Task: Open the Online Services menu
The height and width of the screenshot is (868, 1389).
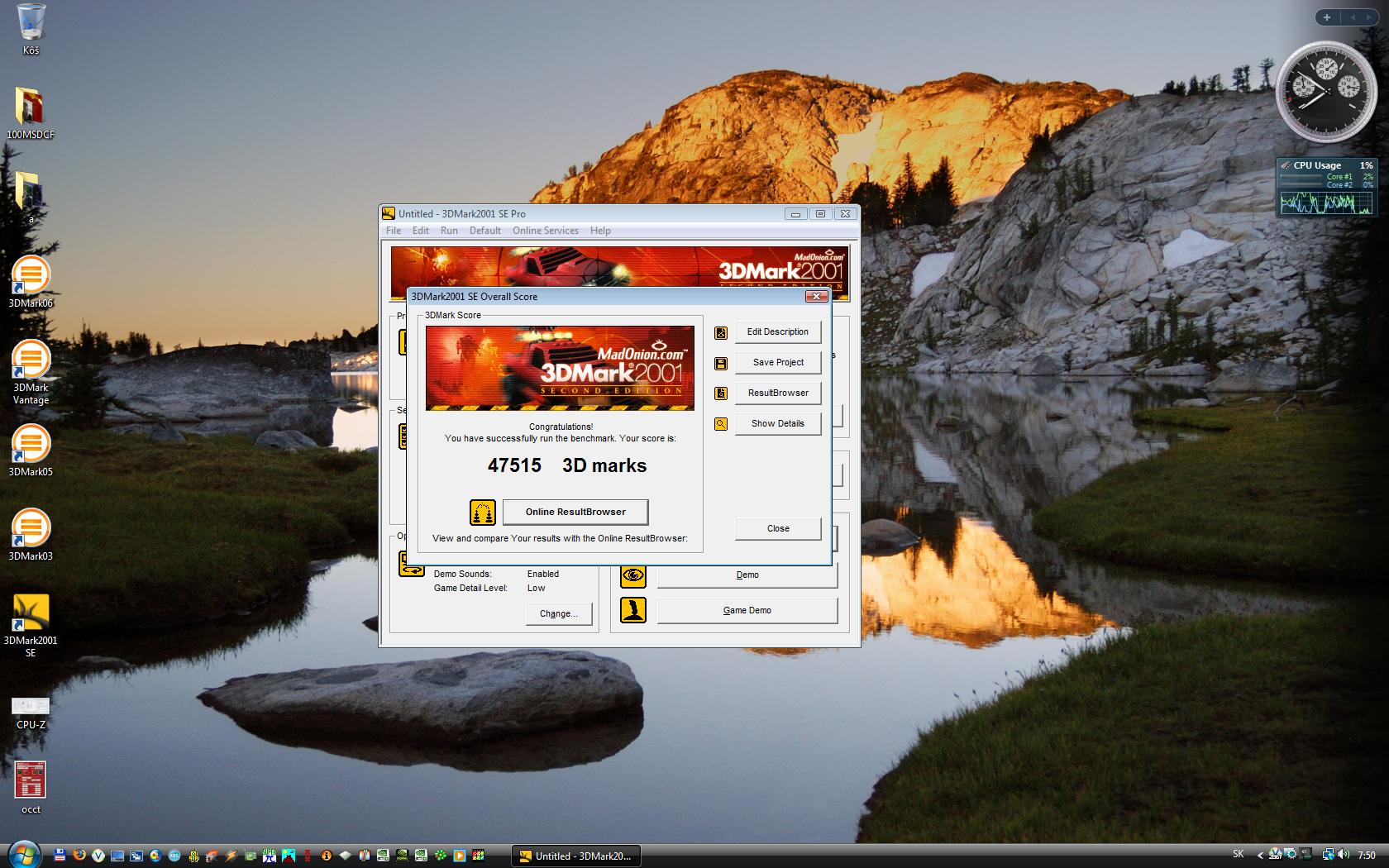Action: pos(546,231)
